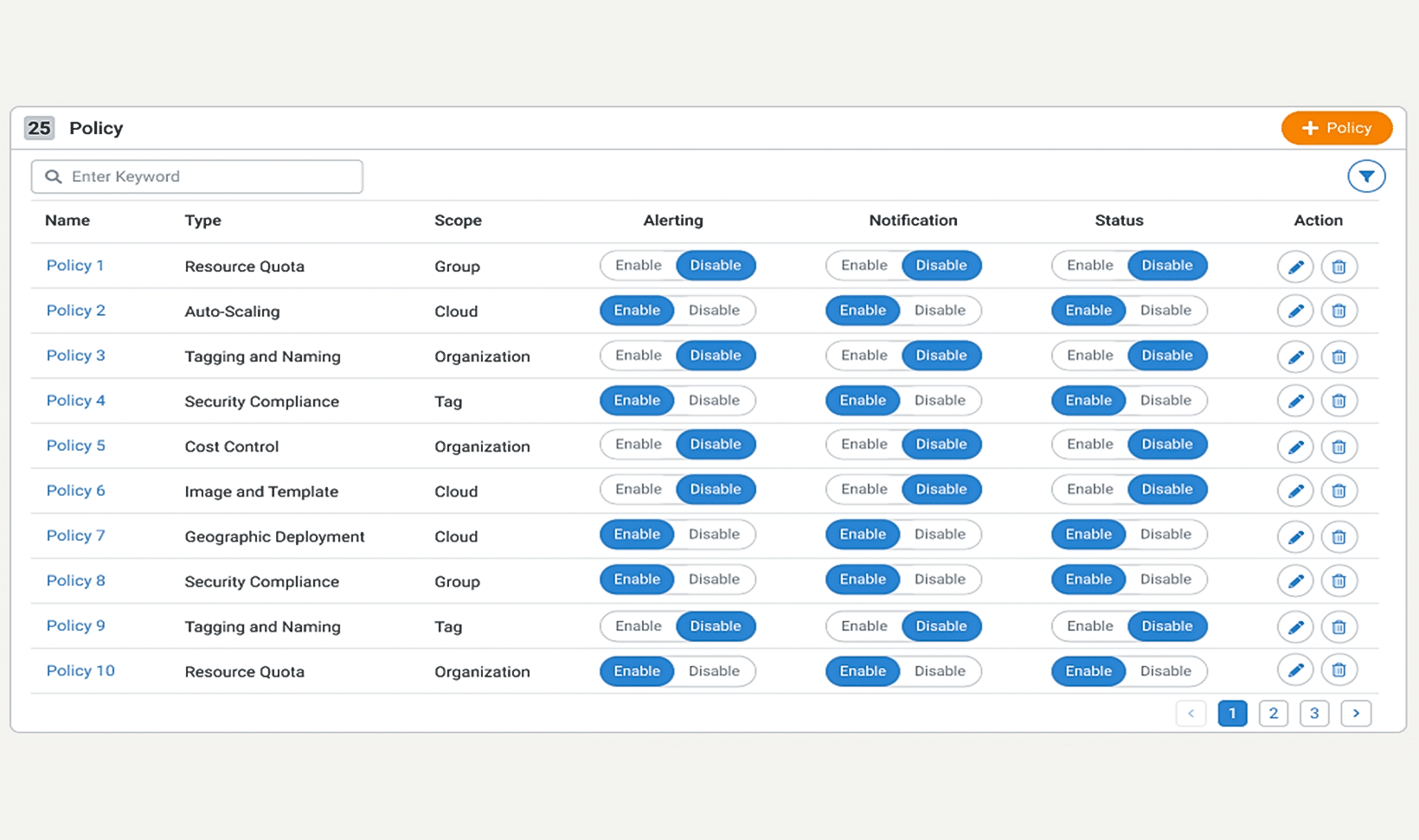Viewport: 1419px width, 840px height.
Task: Open Policy 9 link
Action: (75, 625)
